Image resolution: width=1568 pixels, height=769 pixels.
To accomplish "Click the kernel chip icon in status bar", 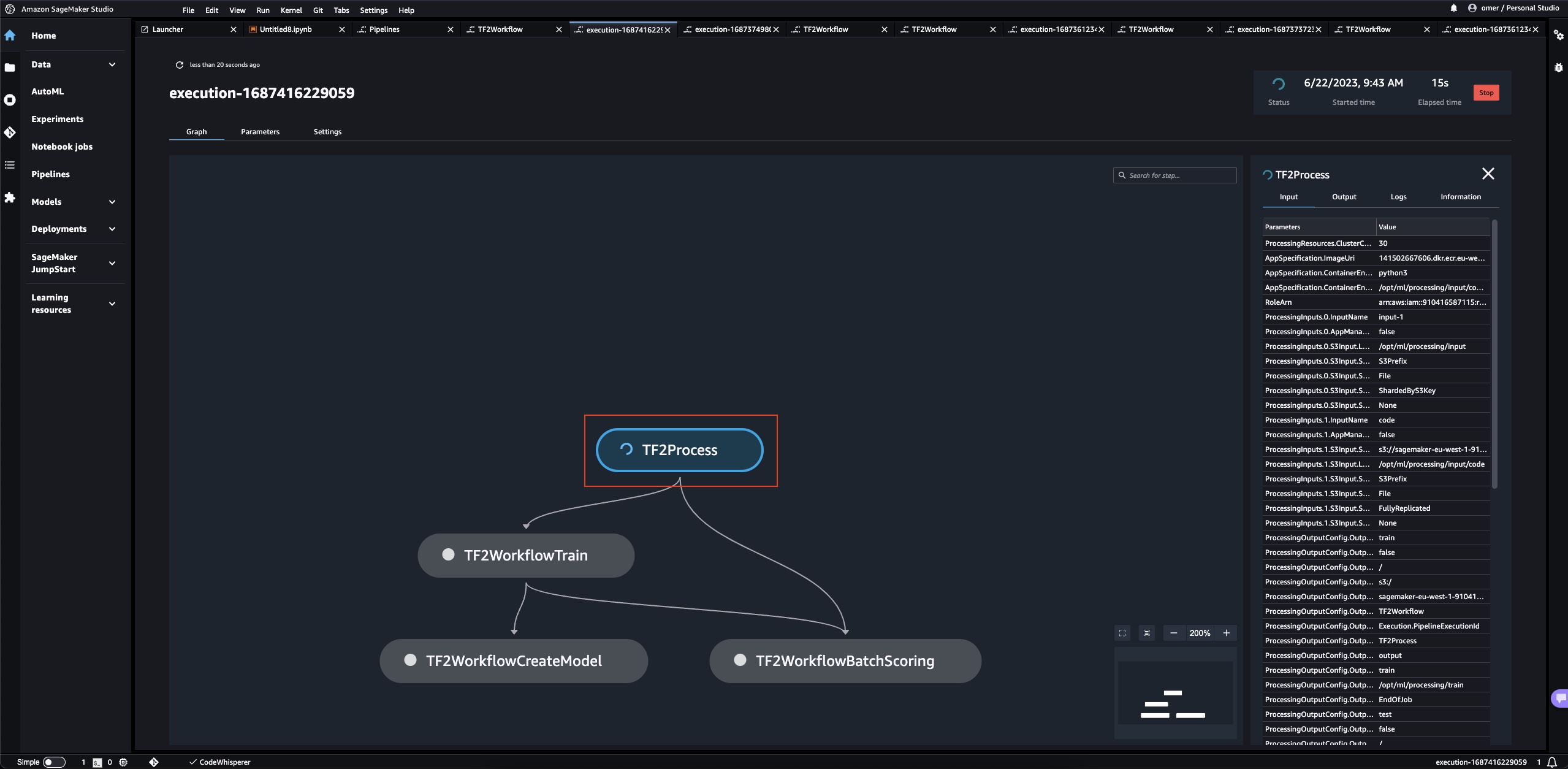I will 123,762.
